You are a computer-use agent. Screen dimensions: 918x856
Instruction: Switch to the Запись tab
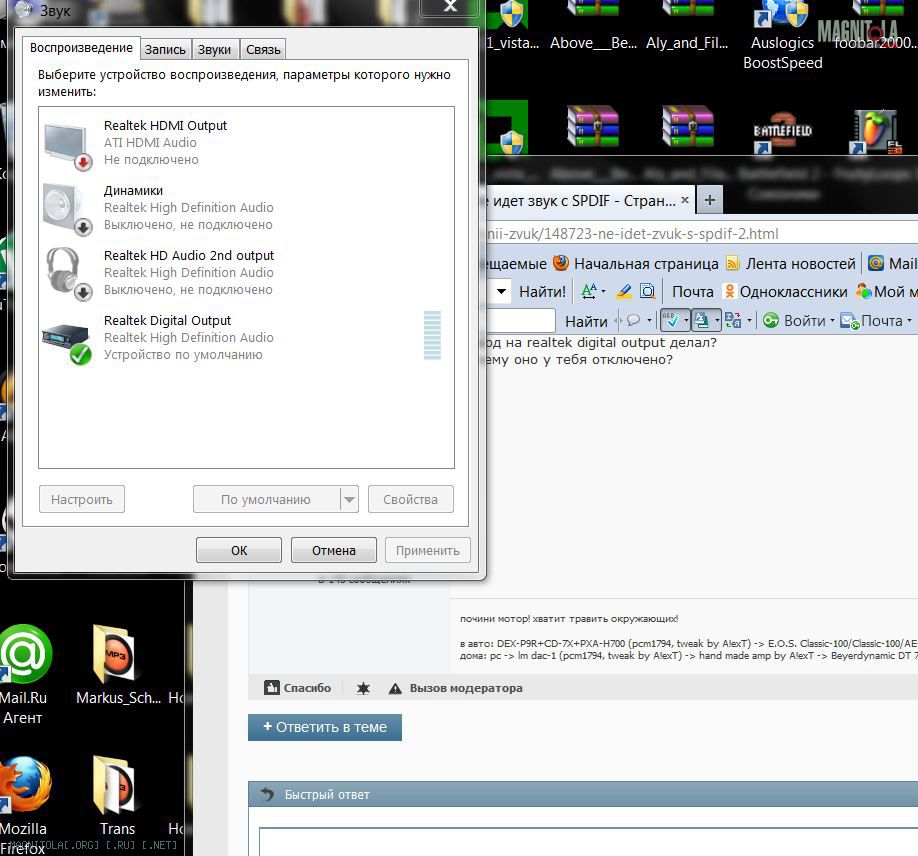pos(165,50)
